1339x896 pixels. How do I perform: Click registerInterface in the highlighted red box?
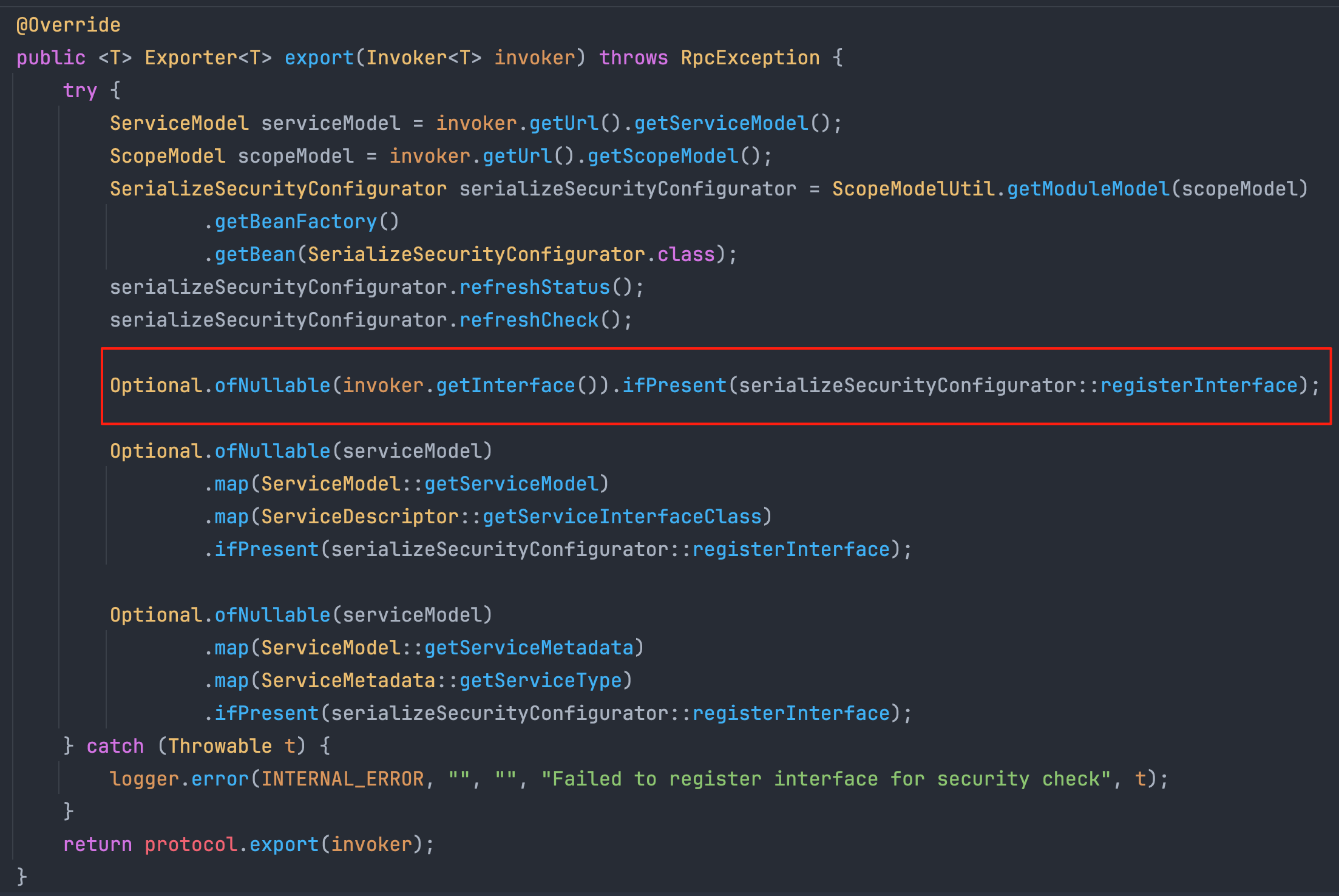[x=1199, y=385]
